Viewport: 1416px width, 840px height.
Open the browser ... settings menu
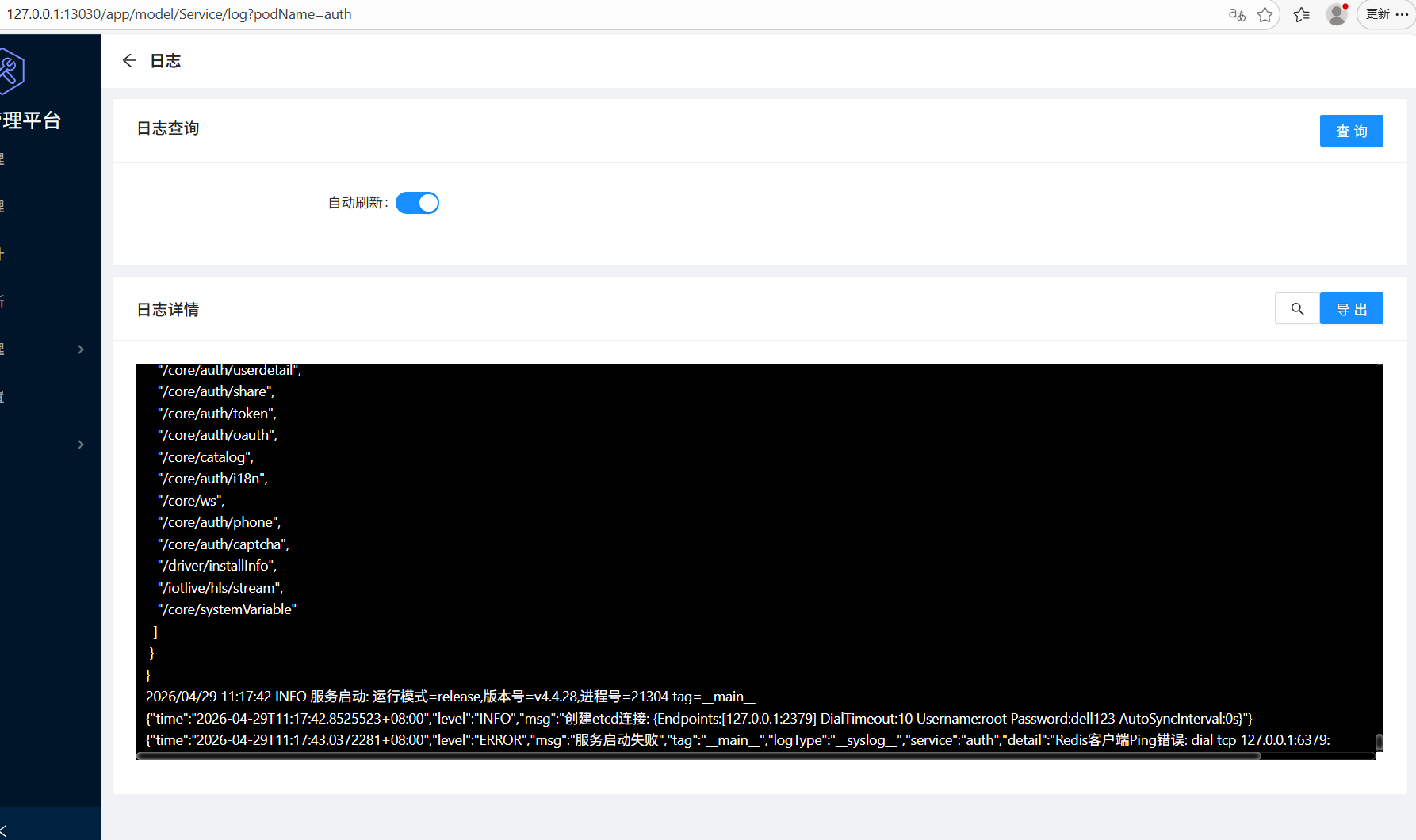1402,14
